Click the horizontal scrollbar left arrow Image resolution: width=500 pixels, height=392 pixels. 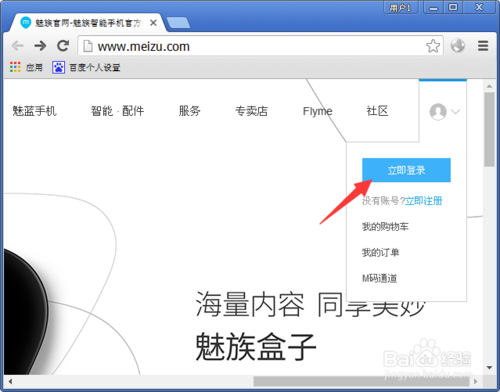click(10, 381)
